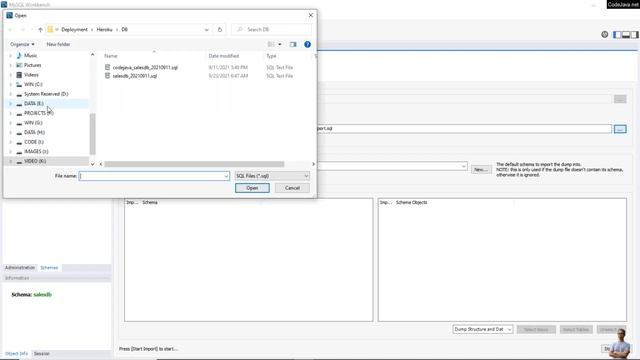The image size is (640, 360).
Task: Click the codejava_salesdb_20210911.sql file icon
Action: (107, 67)
